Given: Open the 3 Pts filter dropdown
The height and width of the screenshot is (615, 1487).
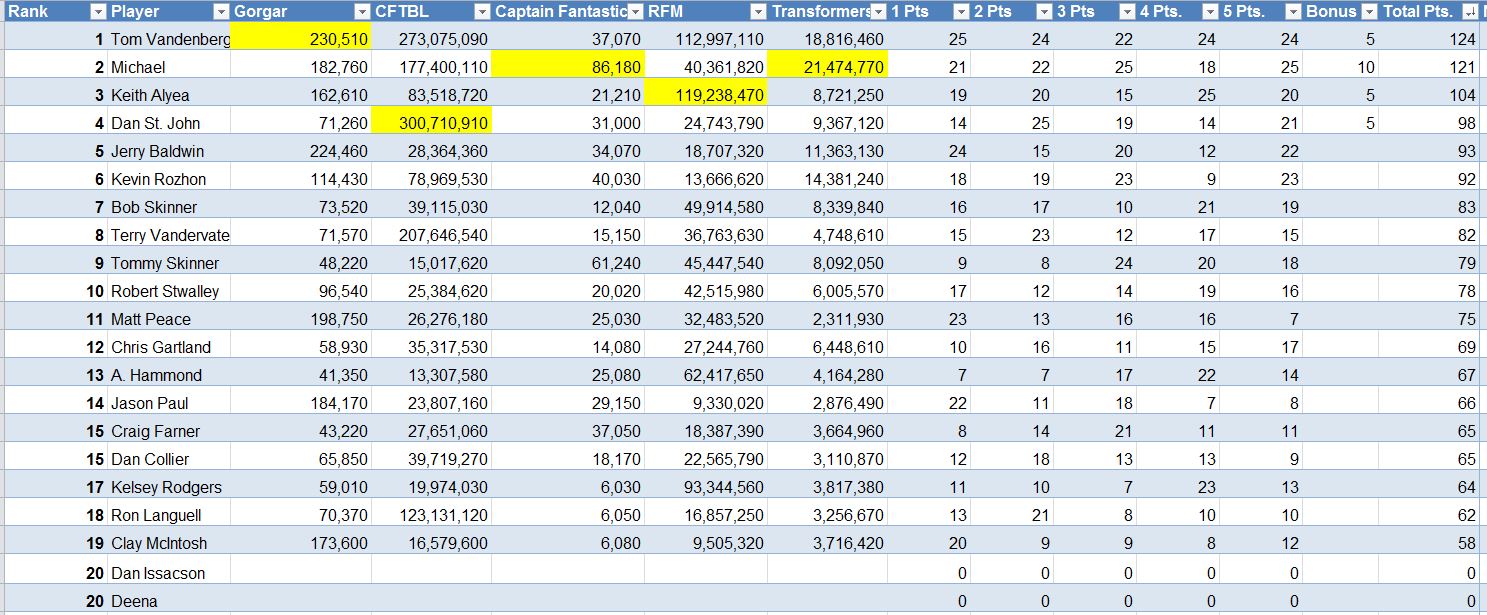Looking at the screenshot, I should pyautogui.click(x=1127, y=12).
